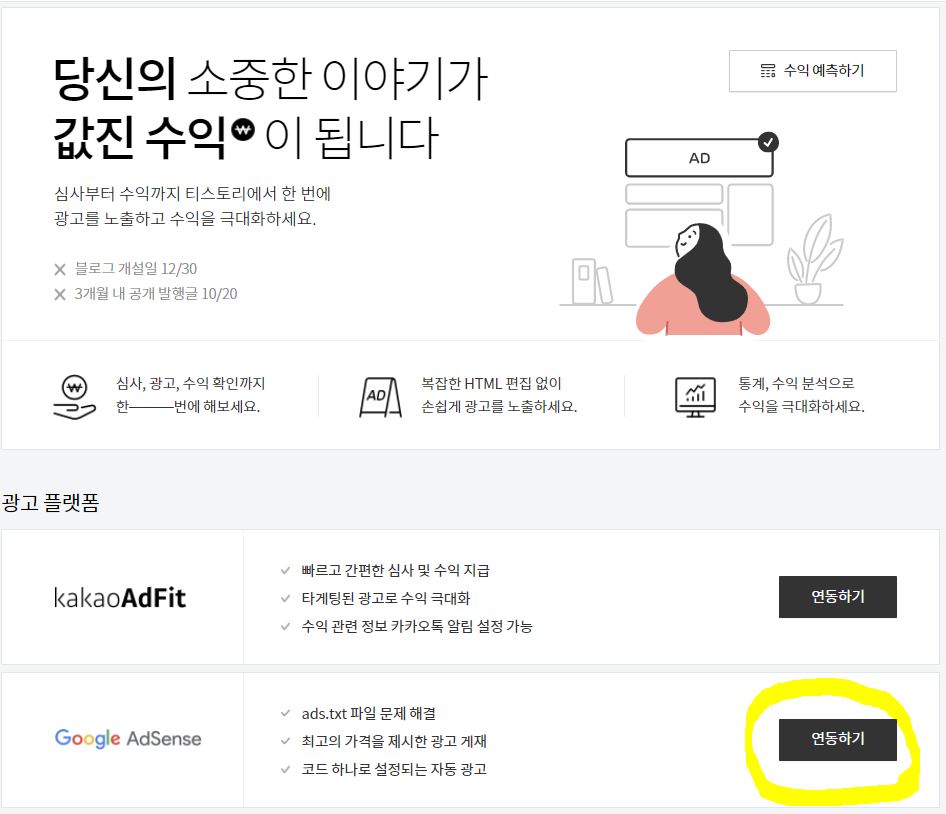Click the checkmark badge on AD box
Screen dimensions: 946x814
(768, 142)
